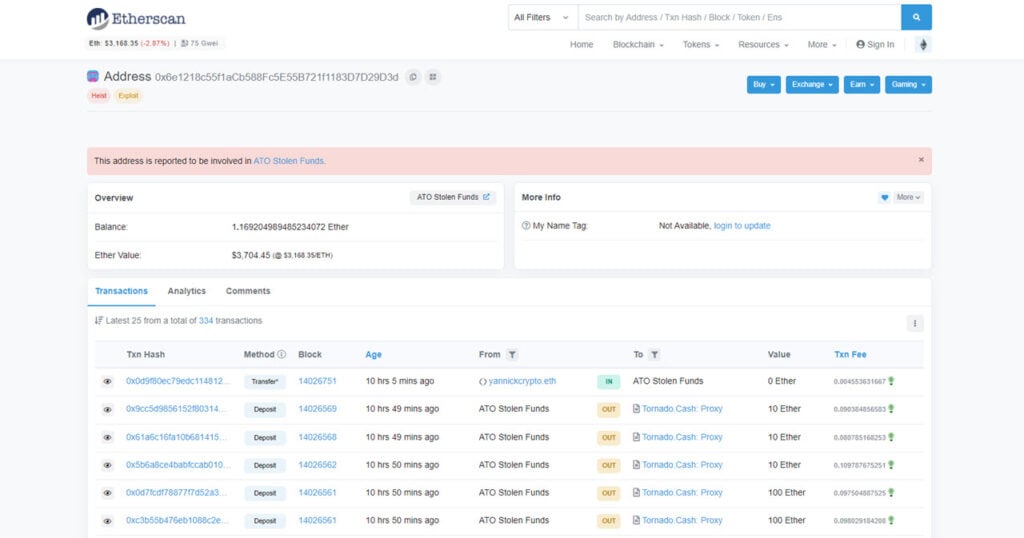Click gas icon for fee 0.109787675251
Screen dimensions: 1024x538
click(891, 466)
